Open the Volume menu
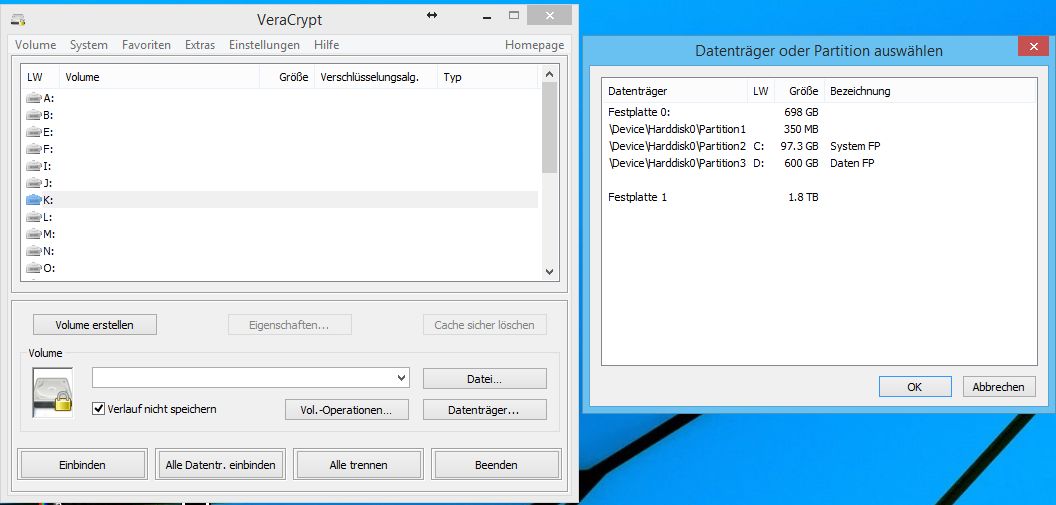The image size is (1056, 505). click(x=36, y=45)
